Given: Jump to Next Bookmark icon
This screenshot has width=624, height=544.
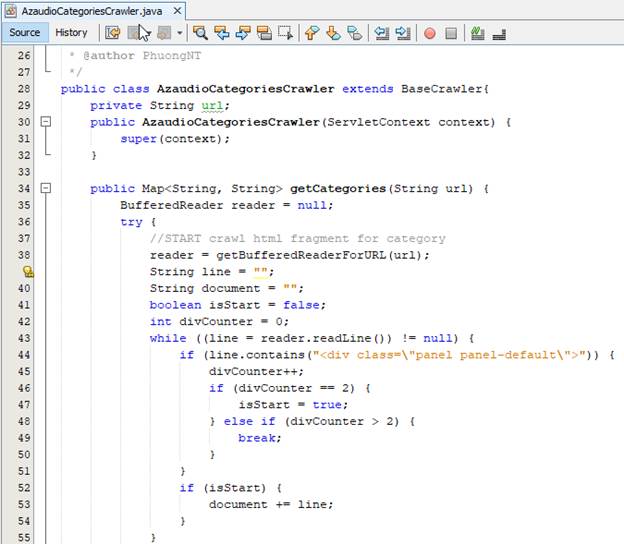Looking at the screenshot, I should tap(333, 33).
